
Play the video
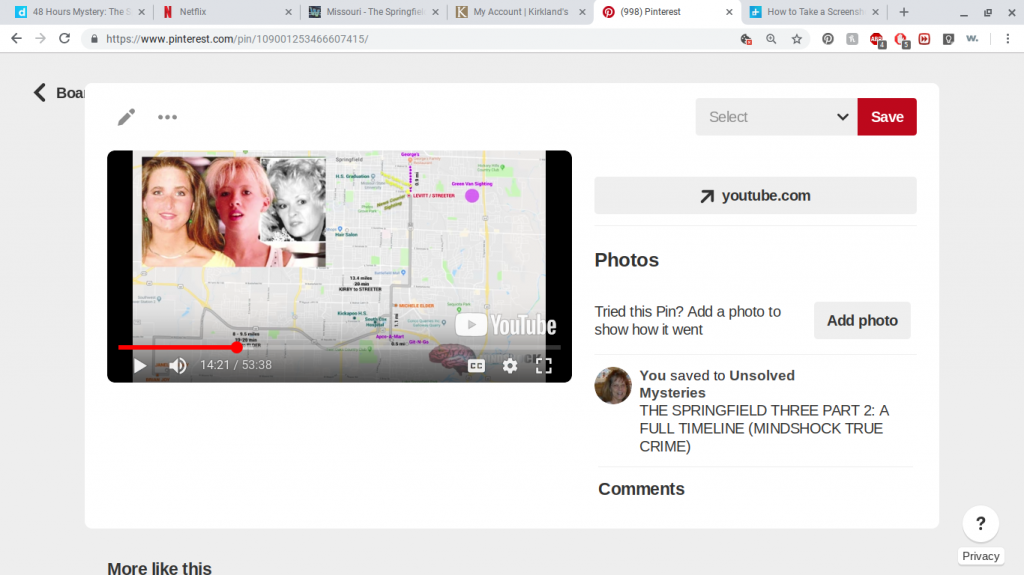[x=140, y=366]
